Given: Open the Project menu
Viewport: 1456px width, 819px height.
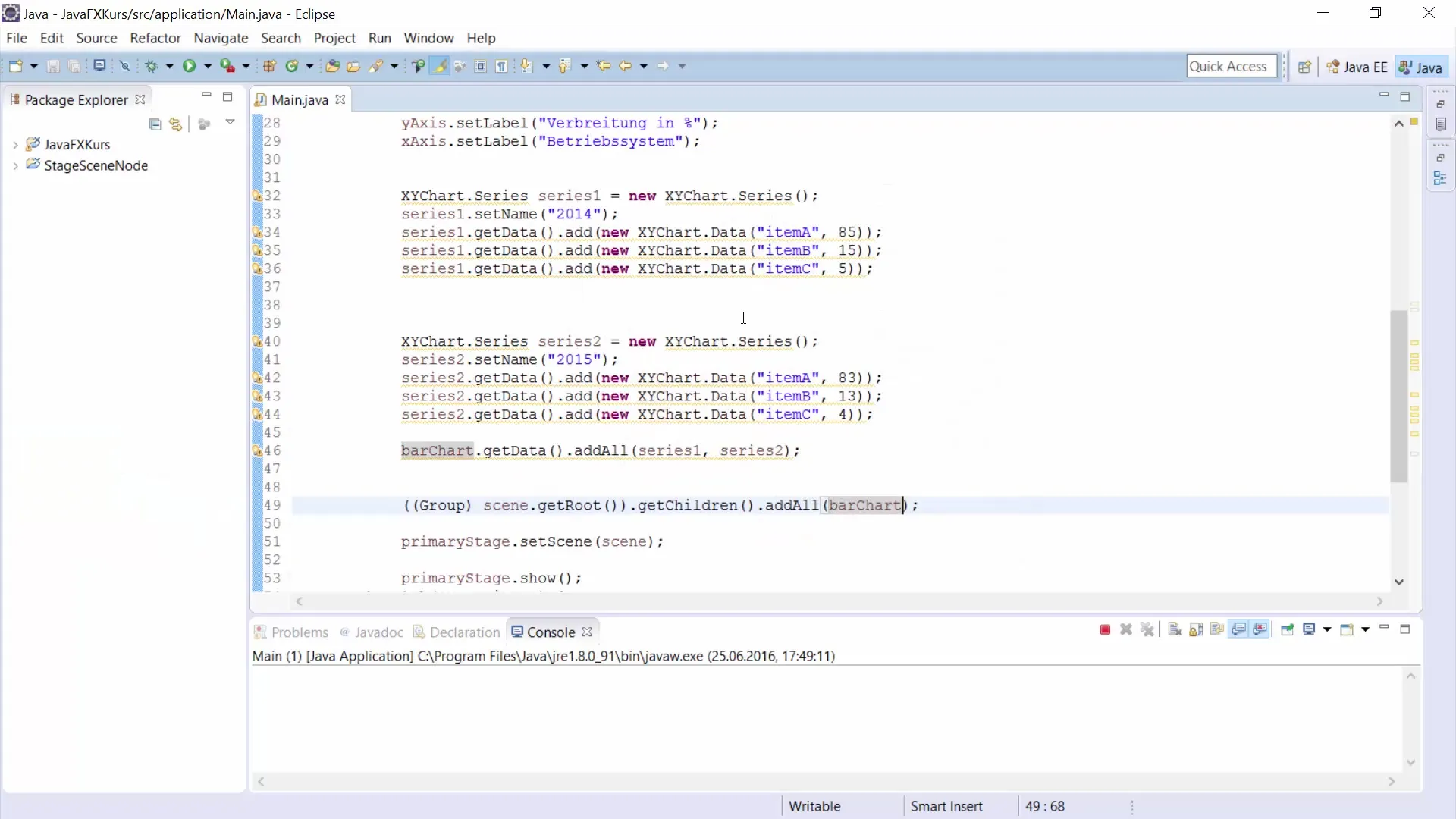Looking at the screenshot, I should pyautogui.click(x=334, y=38).
